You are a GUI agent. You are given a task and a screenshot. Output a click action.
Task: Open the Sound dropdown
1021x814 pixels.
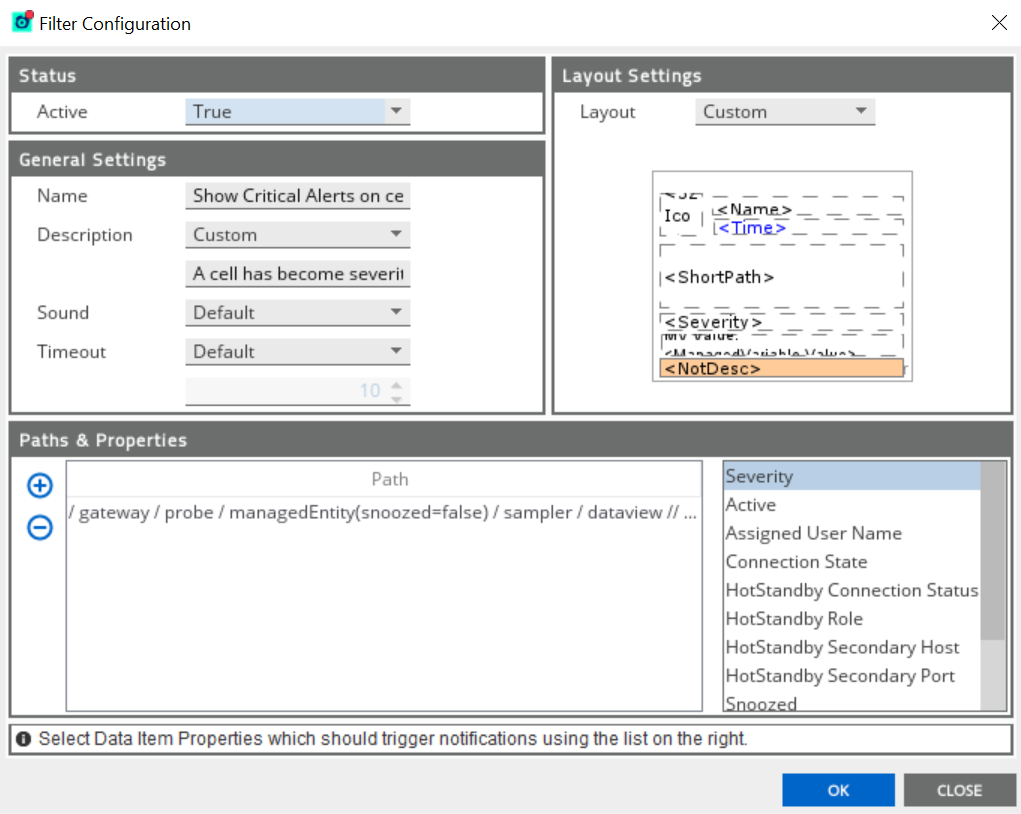tap(297, 313)
